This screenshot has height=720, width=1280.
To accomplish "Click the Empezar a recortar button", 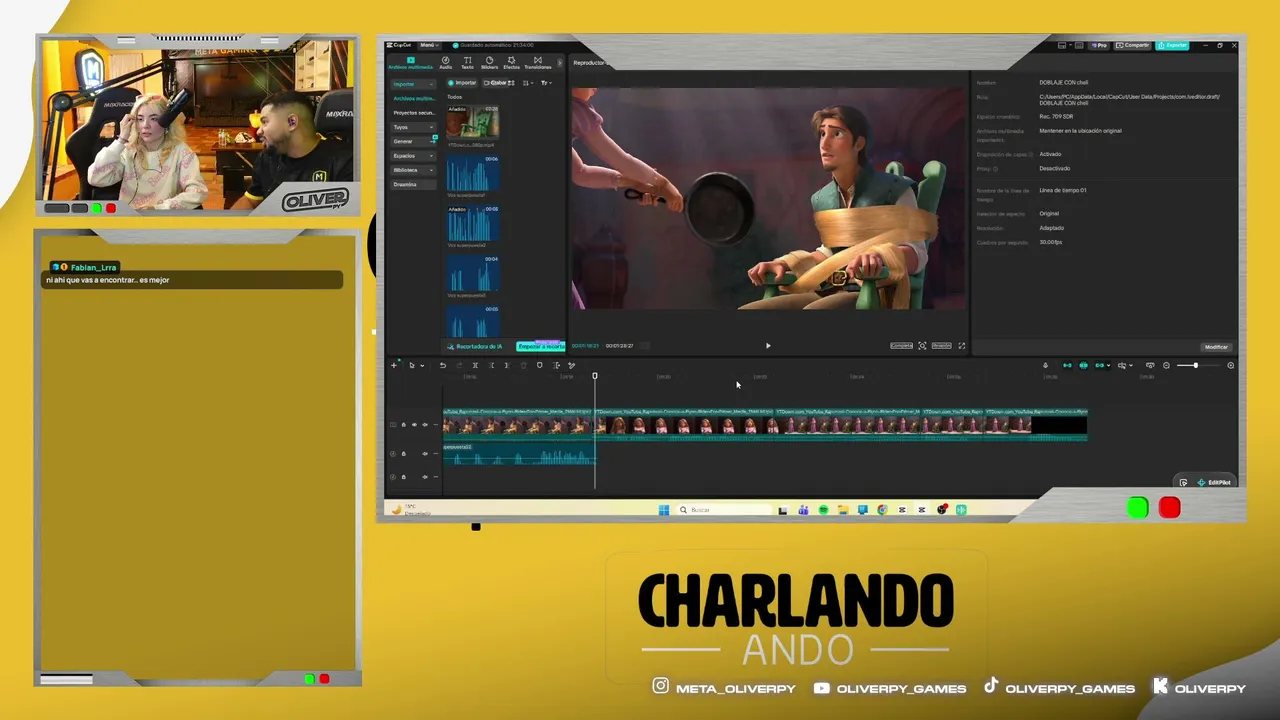I will [540, 346].
